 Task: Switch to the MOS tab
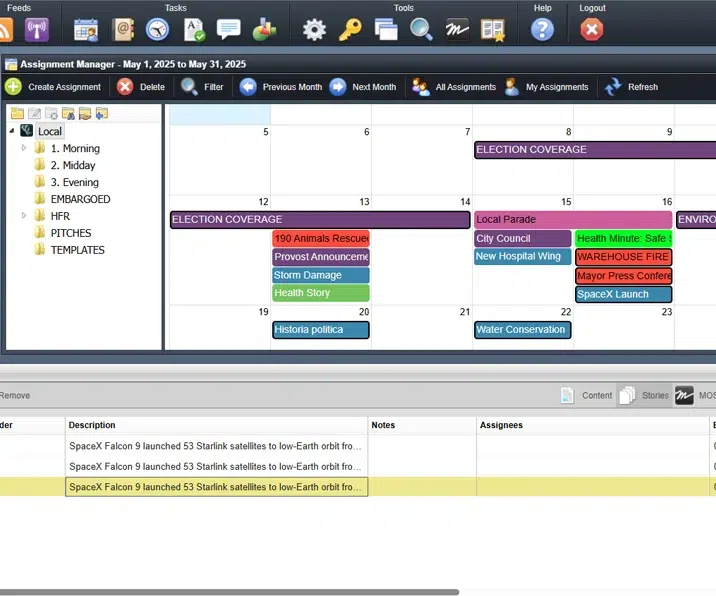tap(695, 396)
